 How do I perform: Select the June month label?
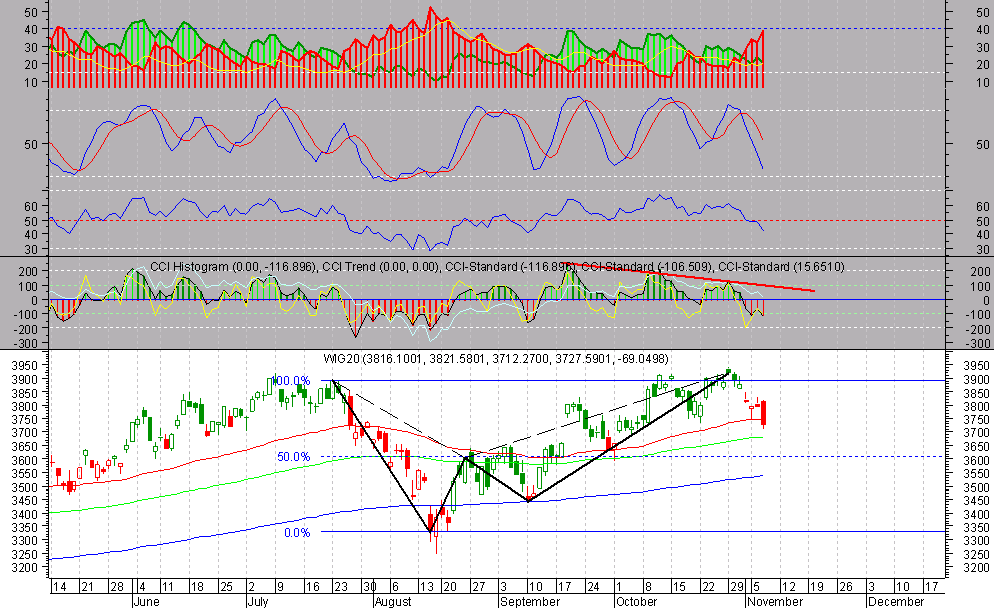coord(147,601)
